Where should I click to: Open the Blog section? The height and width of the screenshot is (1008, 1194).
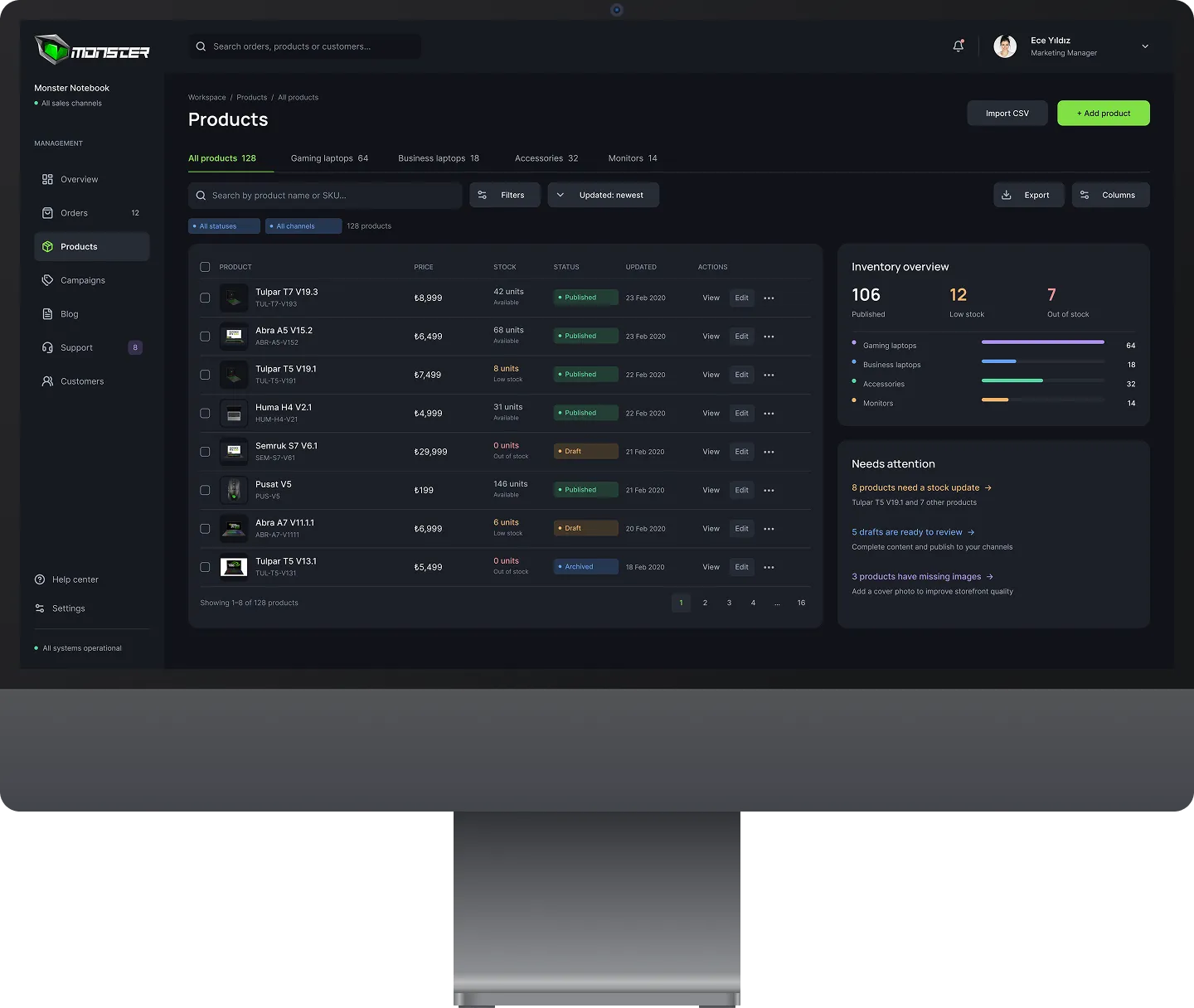[x=92, y=314]
